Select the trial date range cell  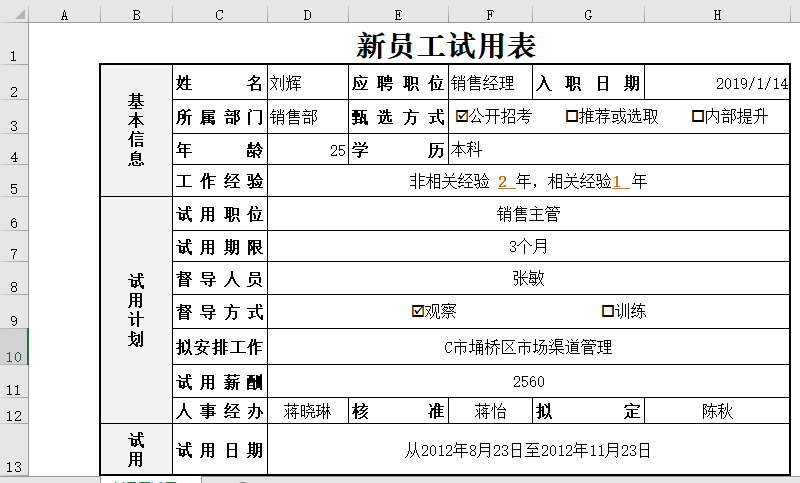(x=528, y=450)
